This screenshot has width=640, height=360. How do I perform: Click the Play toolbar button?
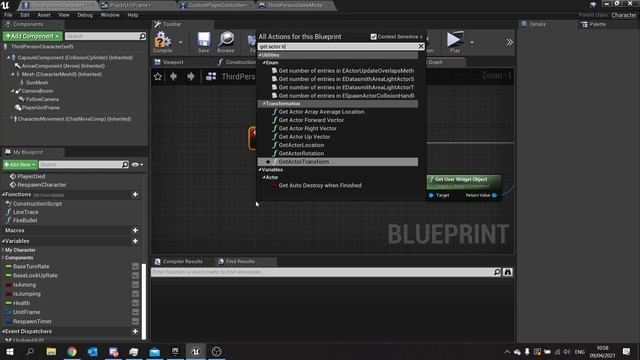point(455,42)
